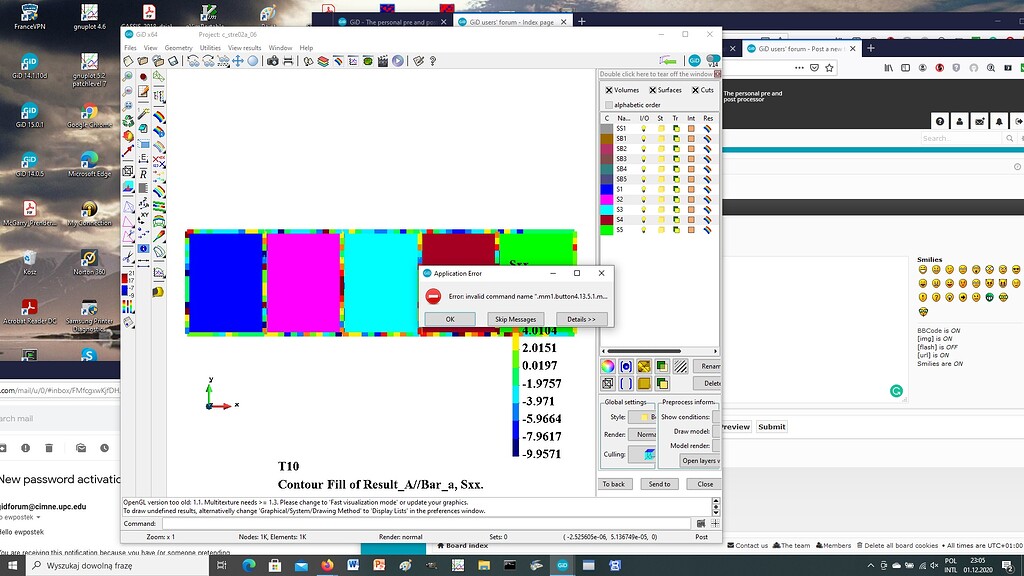Screen dimensions: 1024x576
Task: Toggle the visibility bulb for set S1
Action: pos(644,188)
